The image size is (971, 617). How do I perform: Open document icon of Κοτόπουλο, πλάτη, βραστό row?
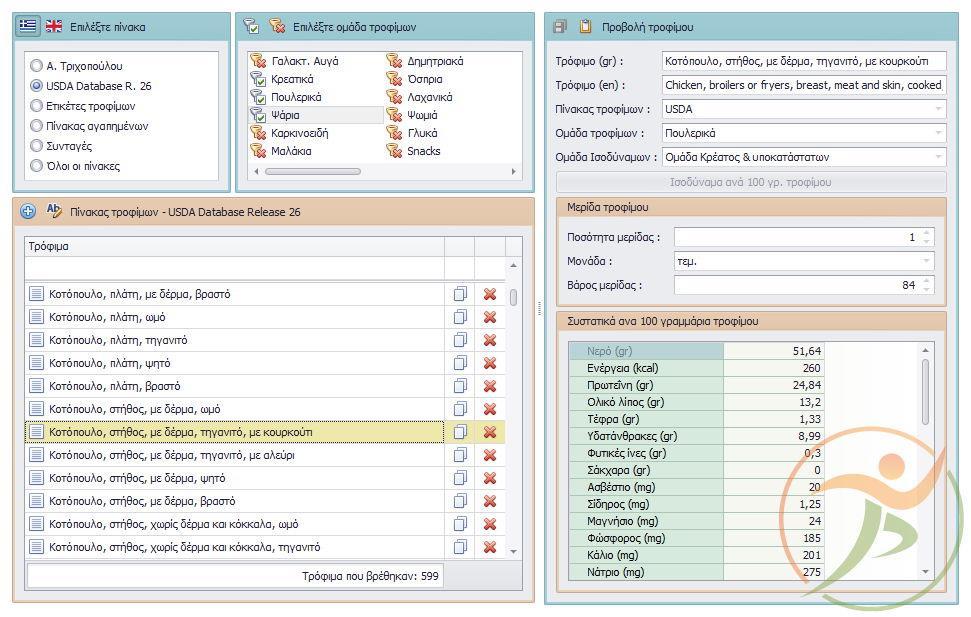click(x=37, y=386)
